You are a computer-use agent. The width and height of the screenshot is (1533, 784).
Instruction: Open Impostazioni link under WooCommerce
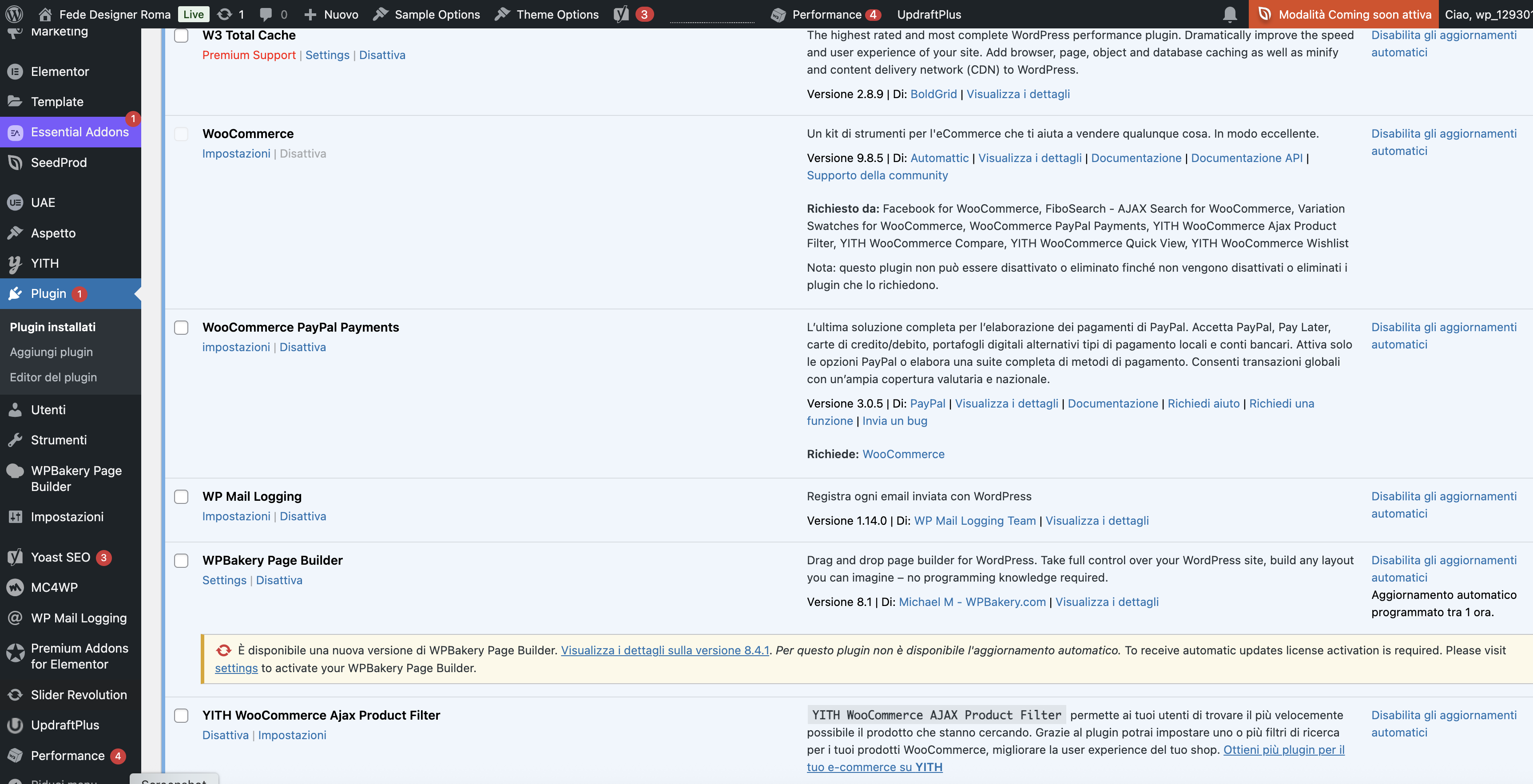[x=236, y=154]
